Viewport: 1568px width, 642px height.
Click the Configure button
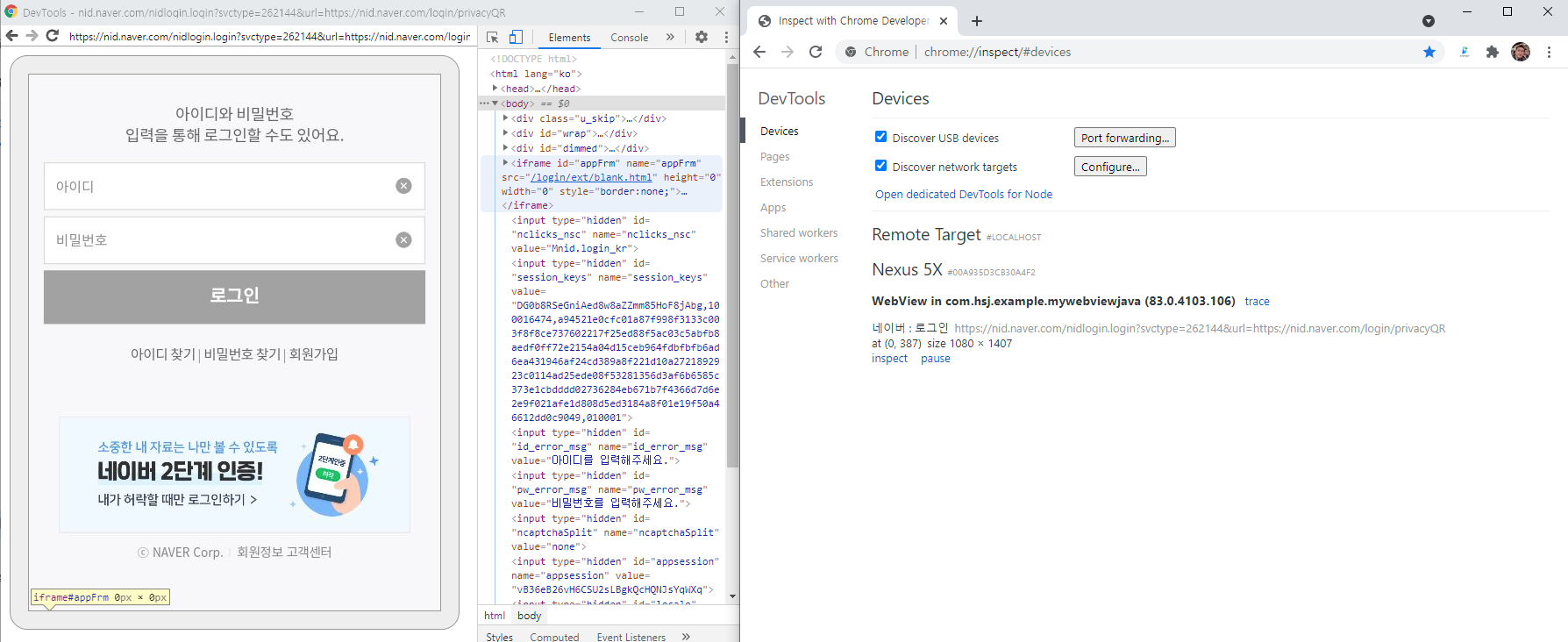pos(1110,167)
